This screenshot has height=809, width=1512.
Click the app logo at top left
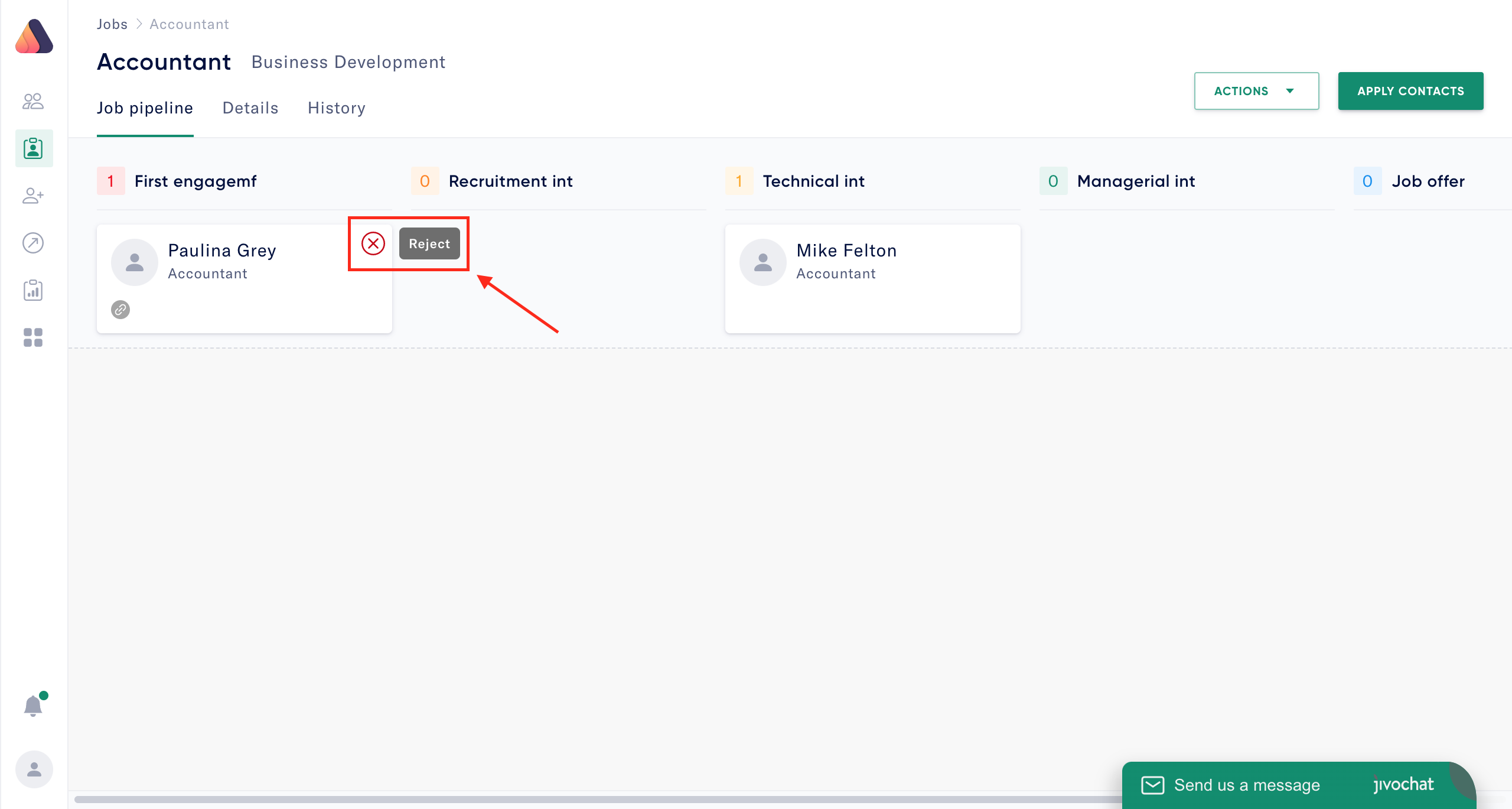34,37
